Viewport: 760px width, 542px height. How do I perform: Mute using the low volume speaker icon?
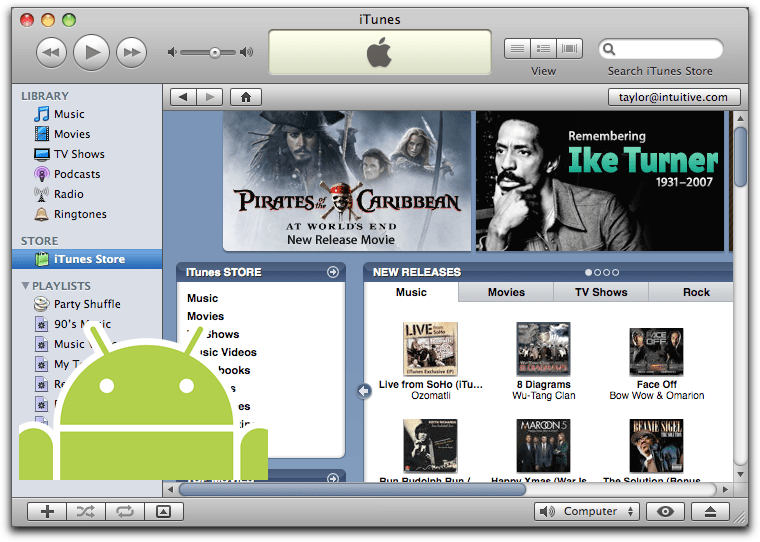click(172, 52)
